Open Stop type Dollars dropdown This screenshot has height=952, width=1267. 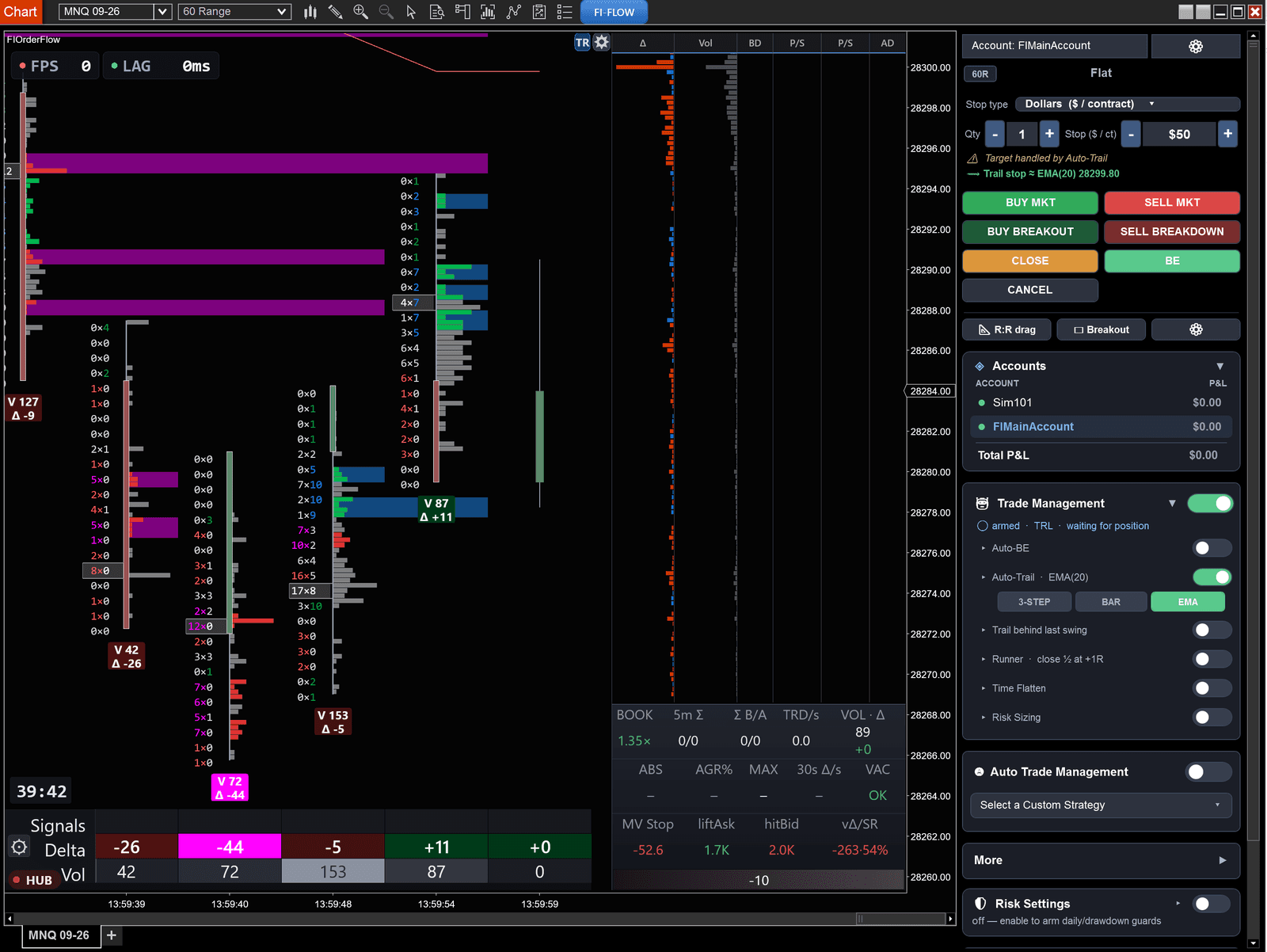(1128, 104)
